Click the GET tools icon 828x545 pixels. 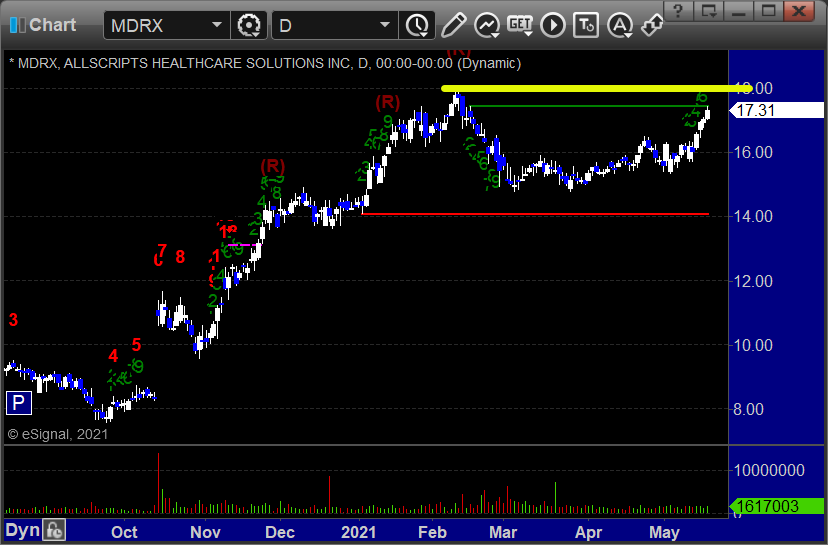[x=520, y=25]
